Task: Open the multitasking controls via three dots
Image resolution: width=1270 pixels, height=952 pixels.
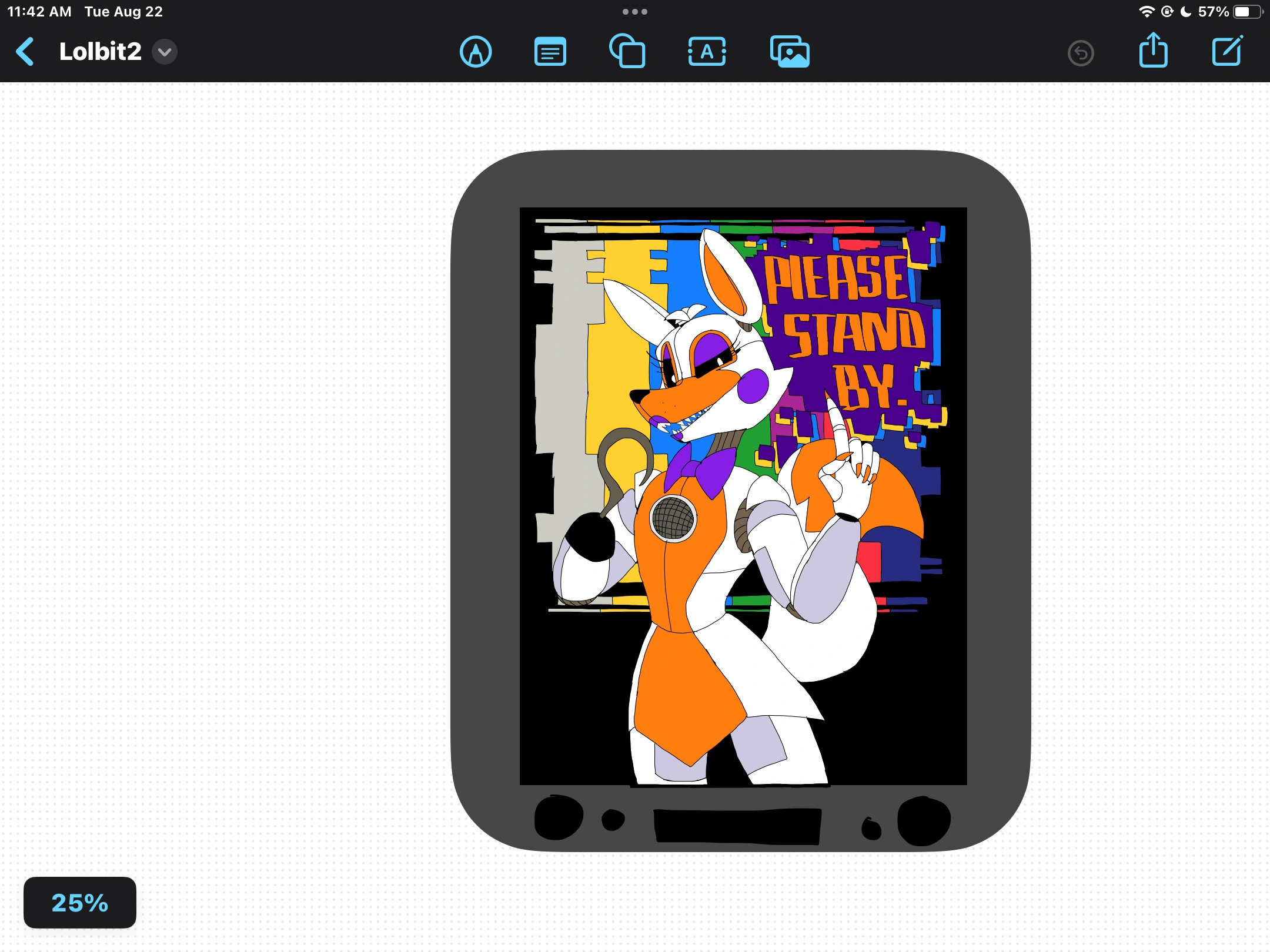Action: [634, 11]
